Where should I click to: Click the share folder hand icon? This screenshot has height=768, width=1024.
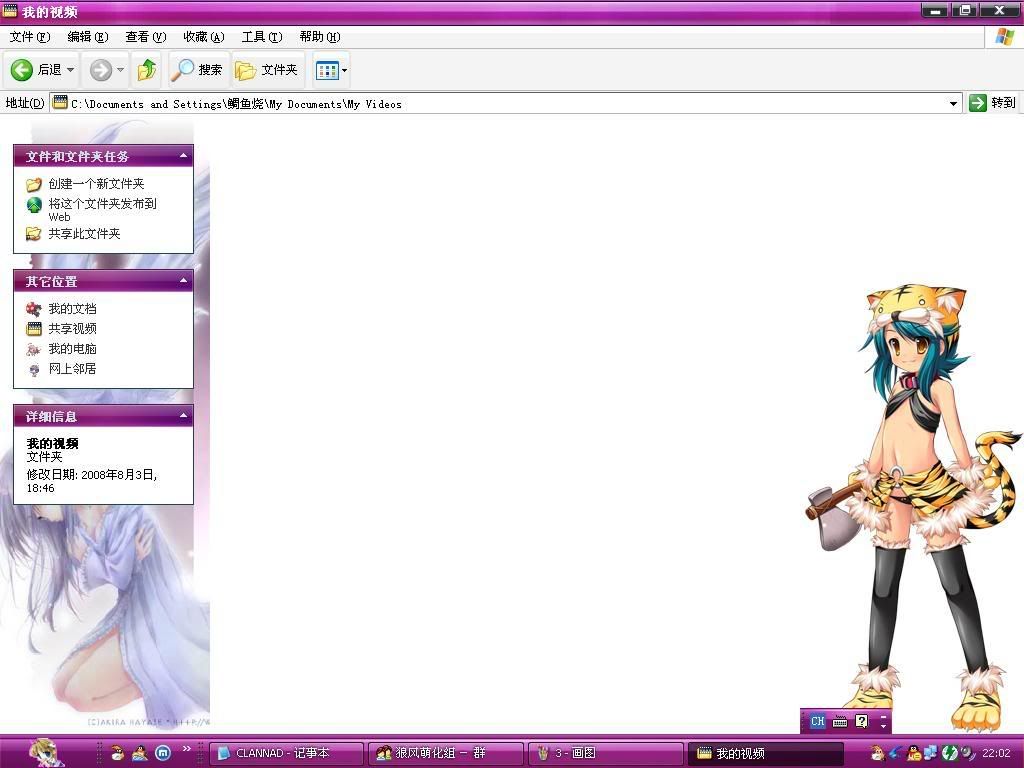point(34,234)
